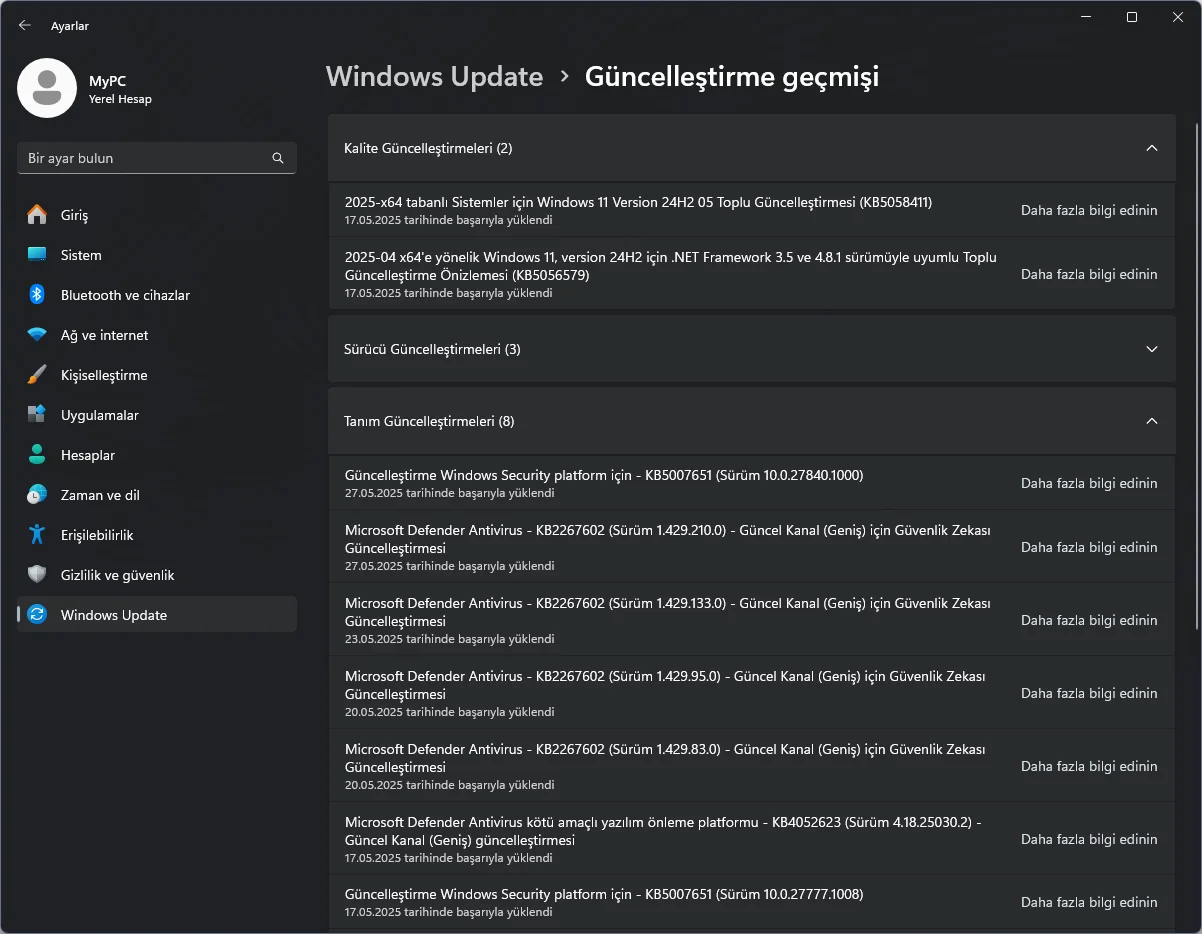The image size is (1202, 934).
Task: Go to the Sistem settings page
Action: click(x=81, y=255)
